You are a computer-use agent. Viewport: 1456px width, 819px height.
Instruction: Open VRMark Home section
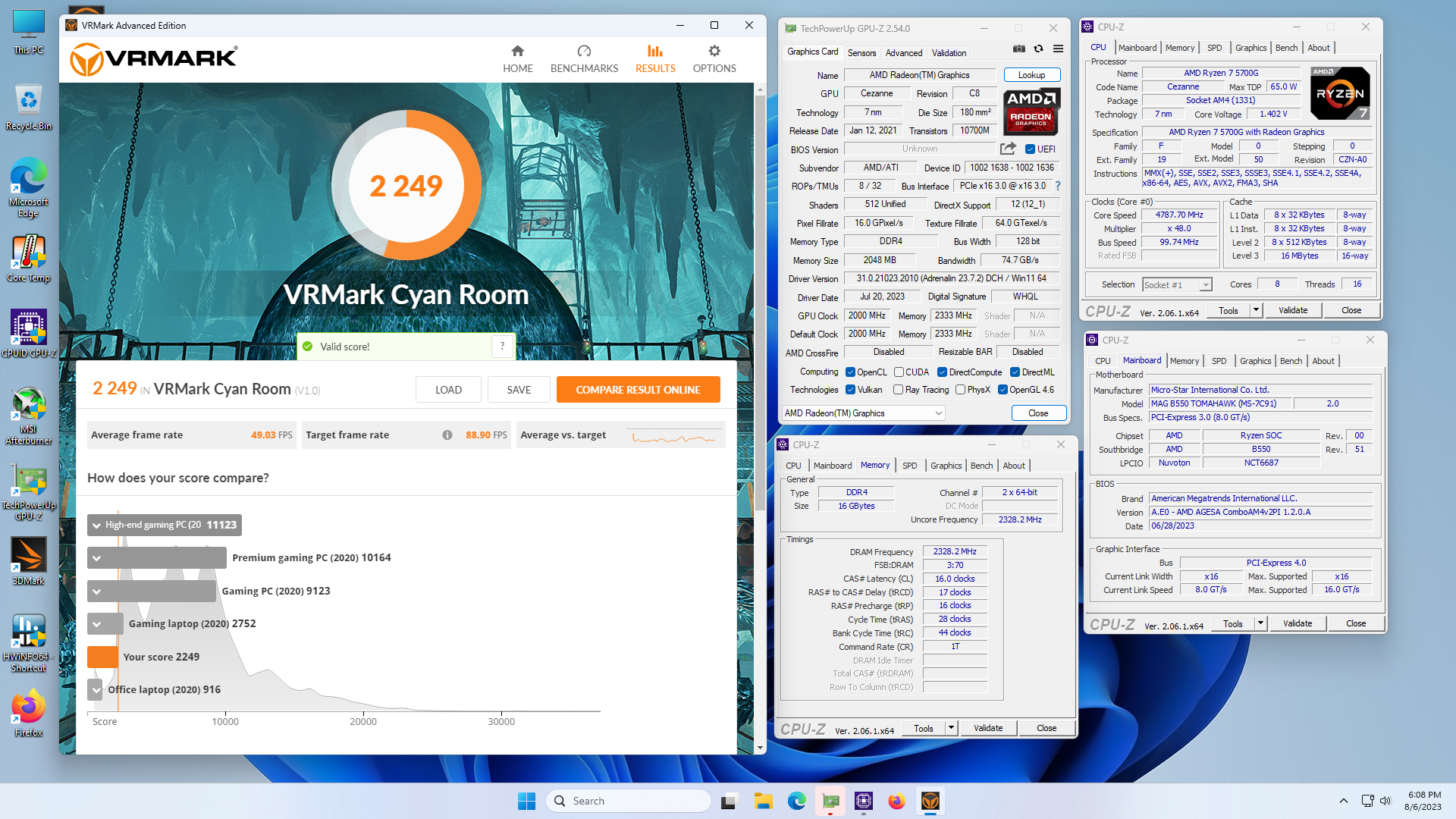click(517, 58)
